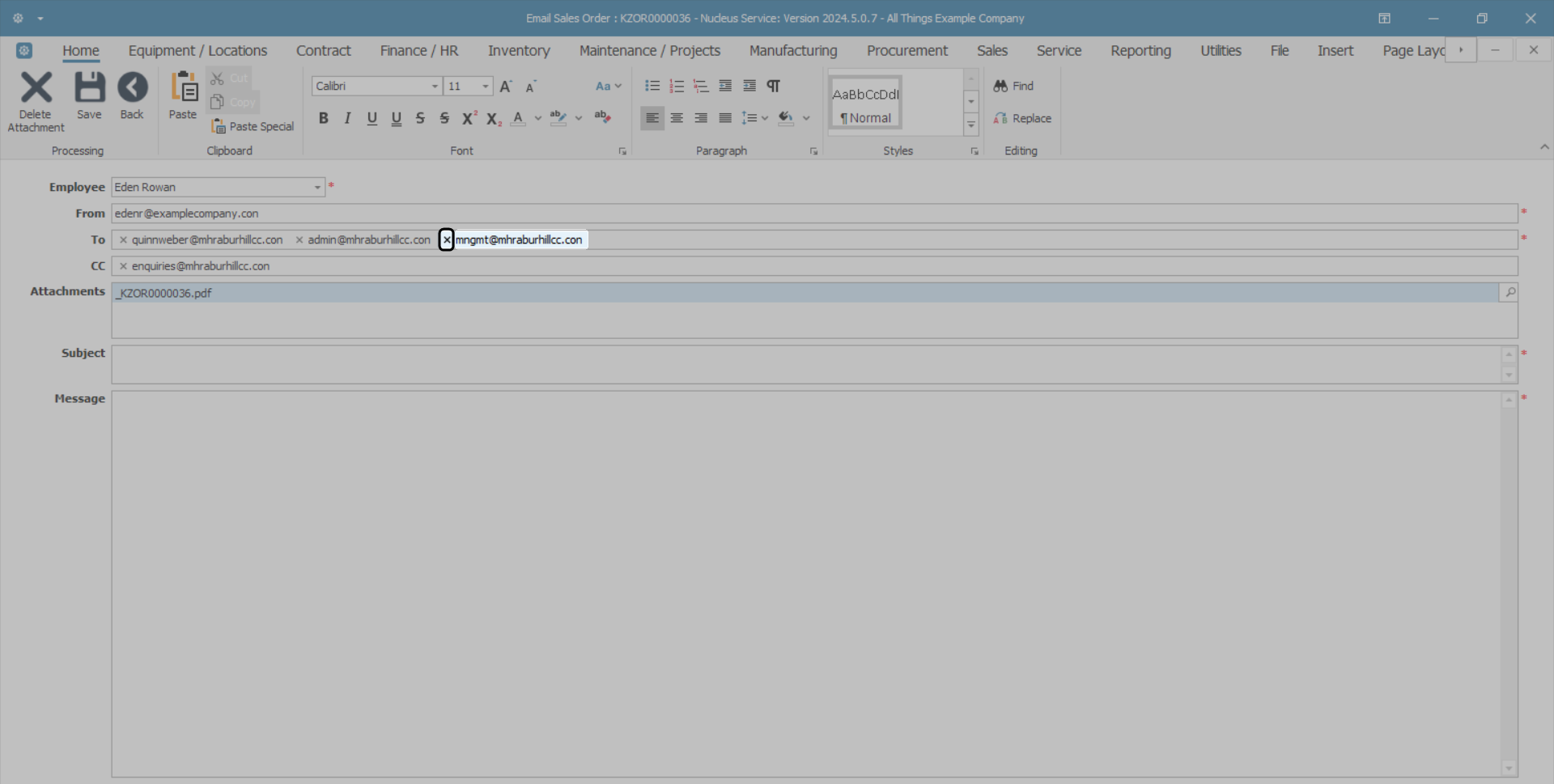This screenshot has width=1554, height=784.
Task: Align text right
Action: click(x=701, y=118)
